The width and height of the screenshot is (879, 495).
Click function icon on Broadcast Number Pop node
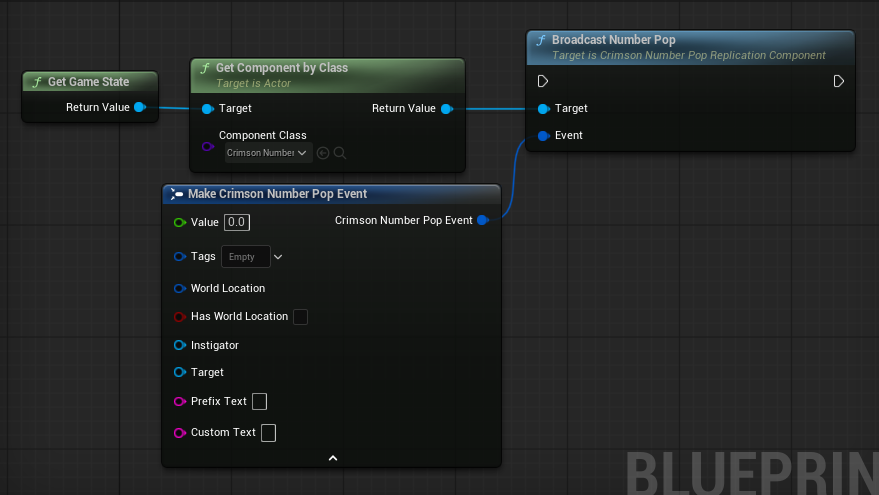541,40
